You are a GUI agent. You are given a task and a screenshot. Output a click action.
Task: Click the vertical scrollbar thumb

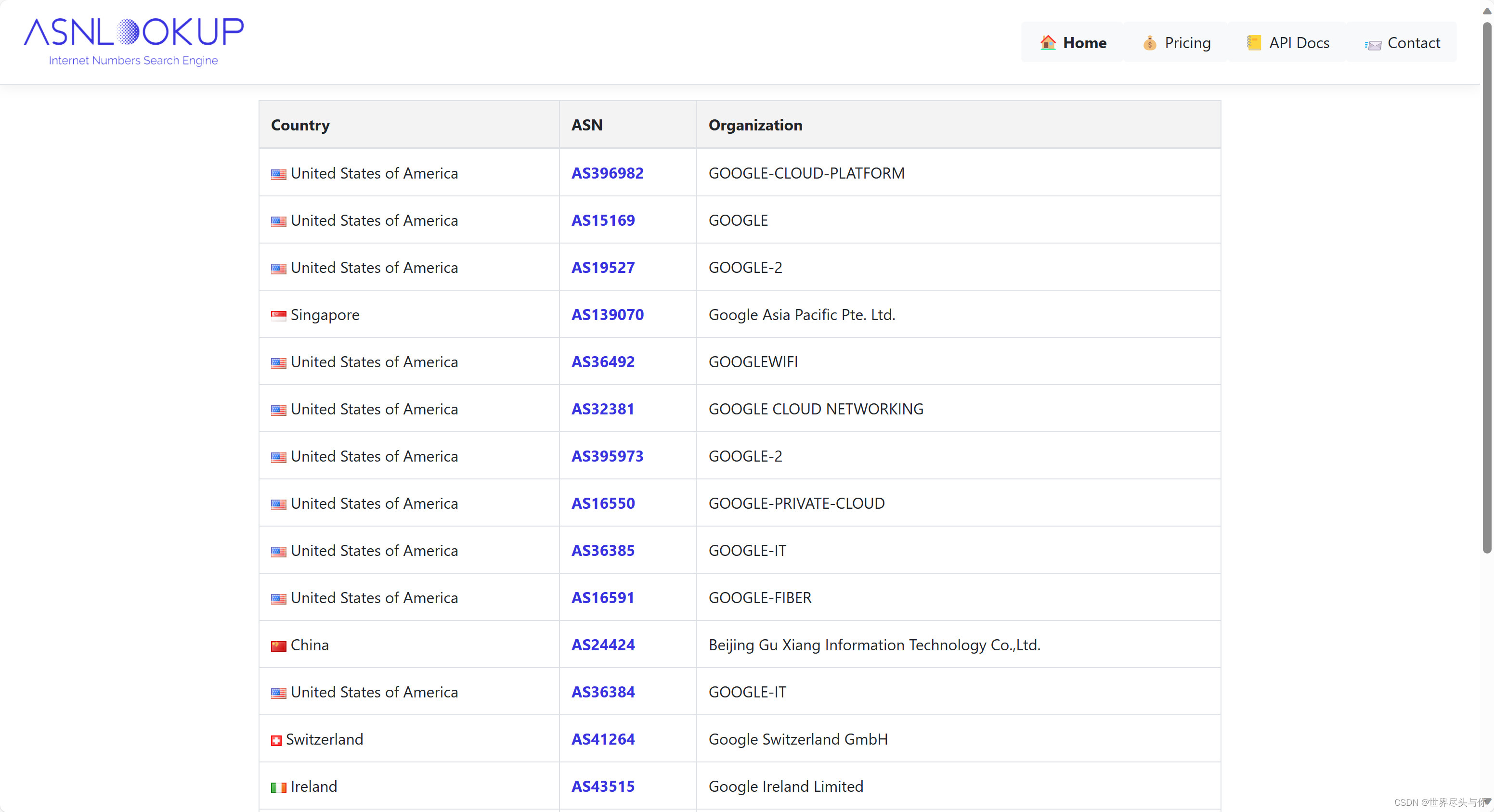point(1487,287)
